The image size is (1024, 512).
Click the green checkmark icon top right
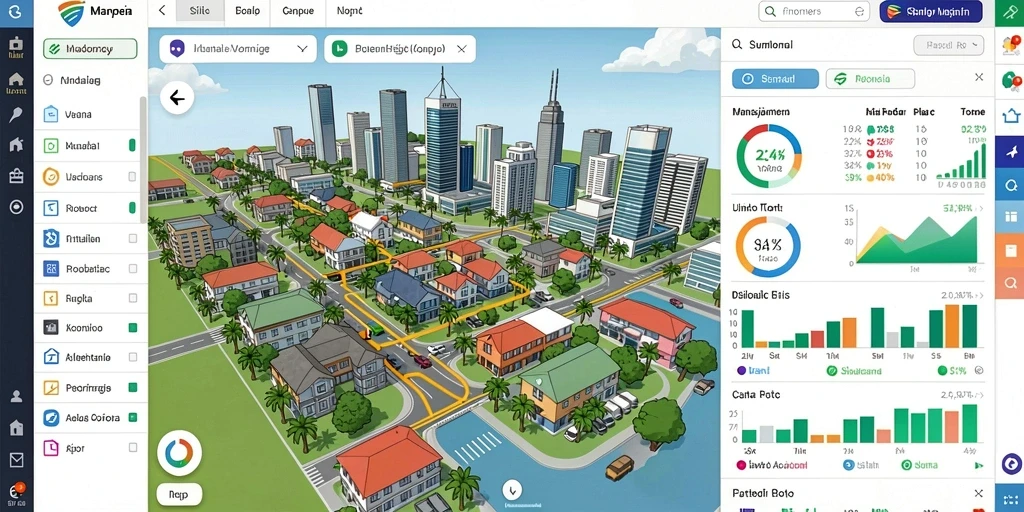click(1008, 13)
